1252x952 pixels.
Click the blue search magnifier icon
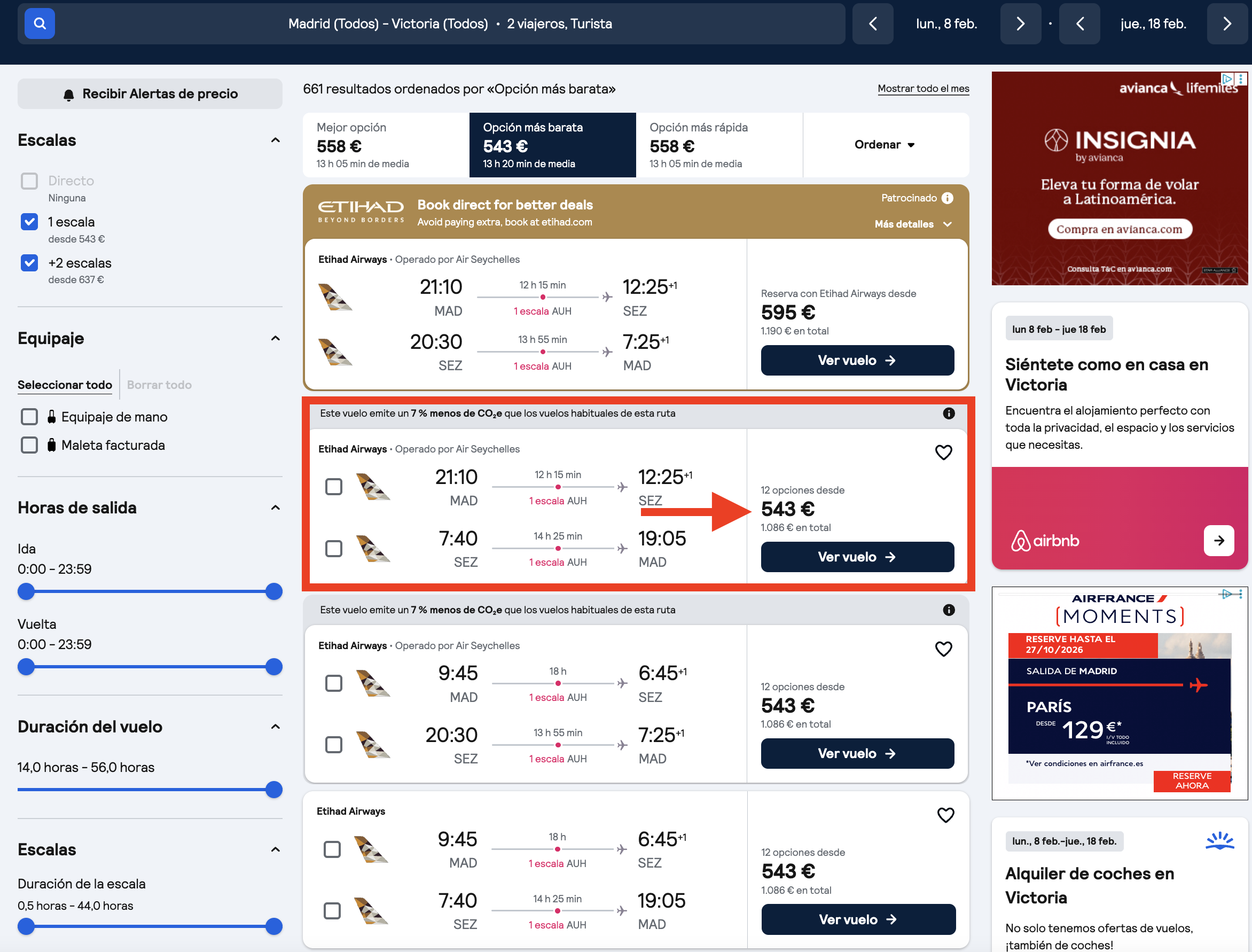(40, 23)
